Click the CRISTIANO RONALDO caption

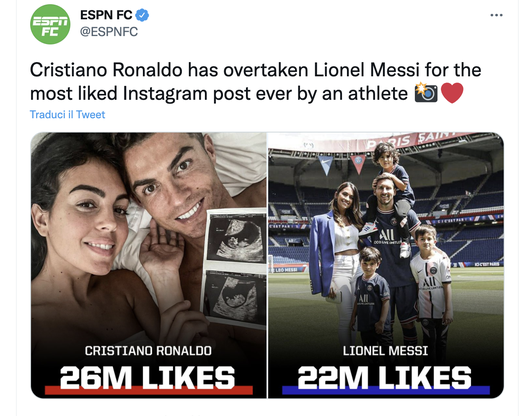tap(148, 351)
